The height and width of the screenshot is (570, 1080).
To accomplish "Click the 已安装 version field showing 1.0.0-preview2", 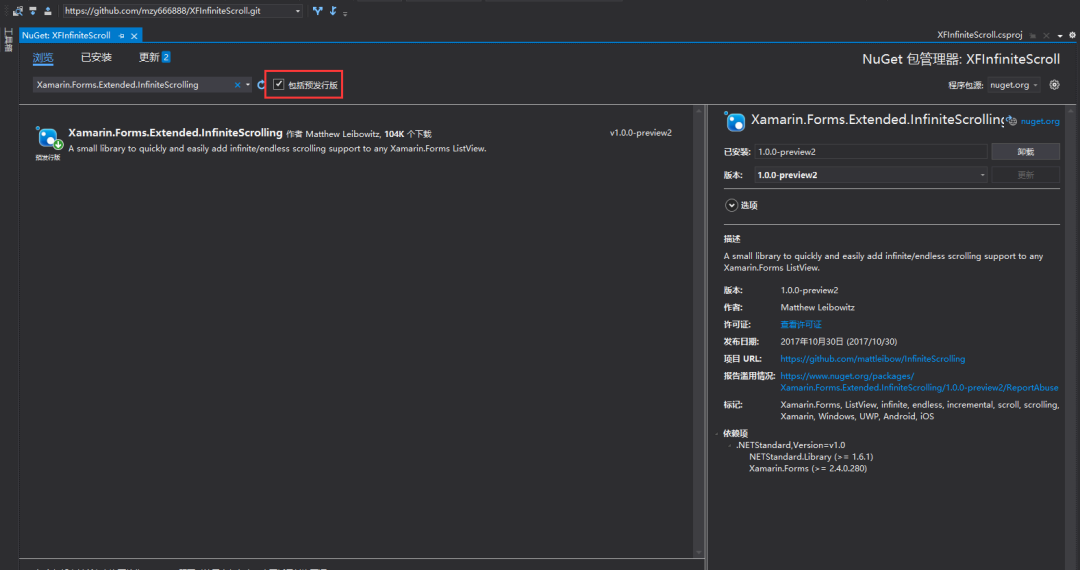I will 871,151.
